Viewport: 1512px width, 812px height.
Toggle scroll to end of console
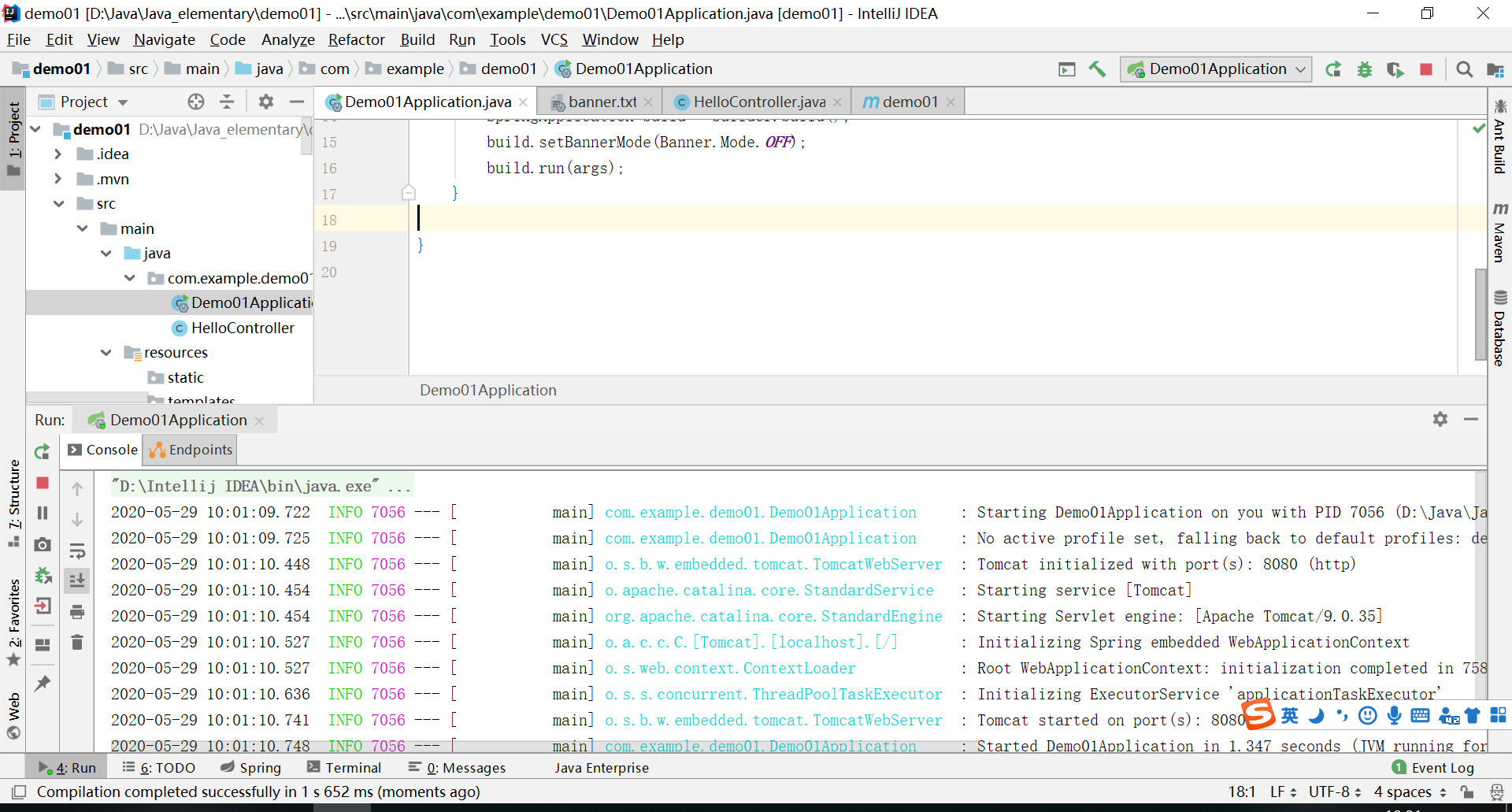[x=77, y=581]
